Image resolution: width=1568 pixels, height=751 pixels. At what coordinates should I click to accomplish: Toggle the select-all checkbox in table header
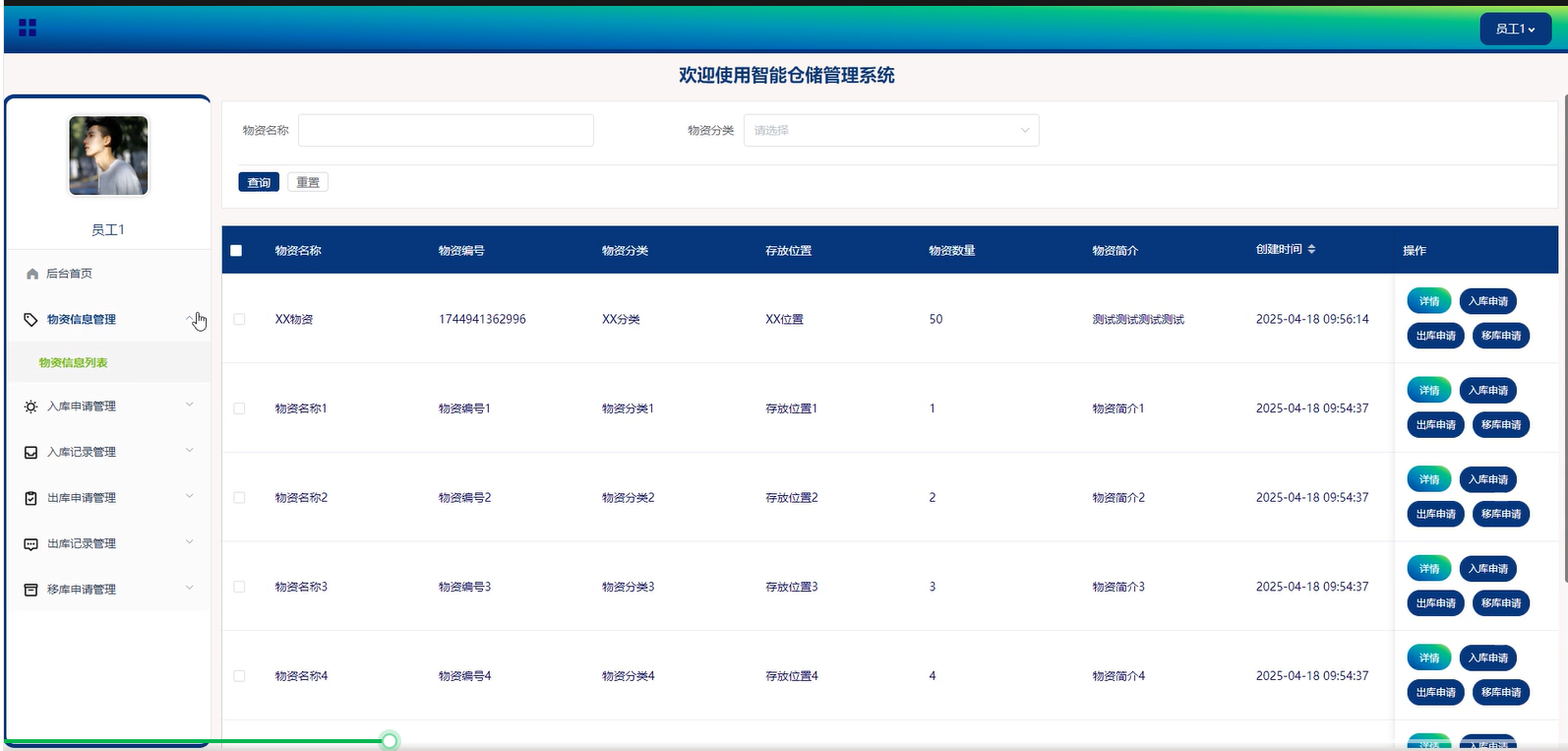pyautogui.click(x=236, y=250)
